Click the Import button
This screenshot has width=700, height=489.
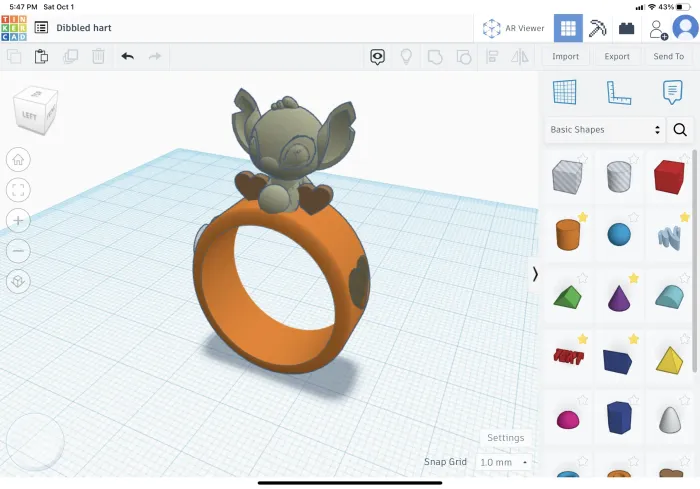(565, 56)
